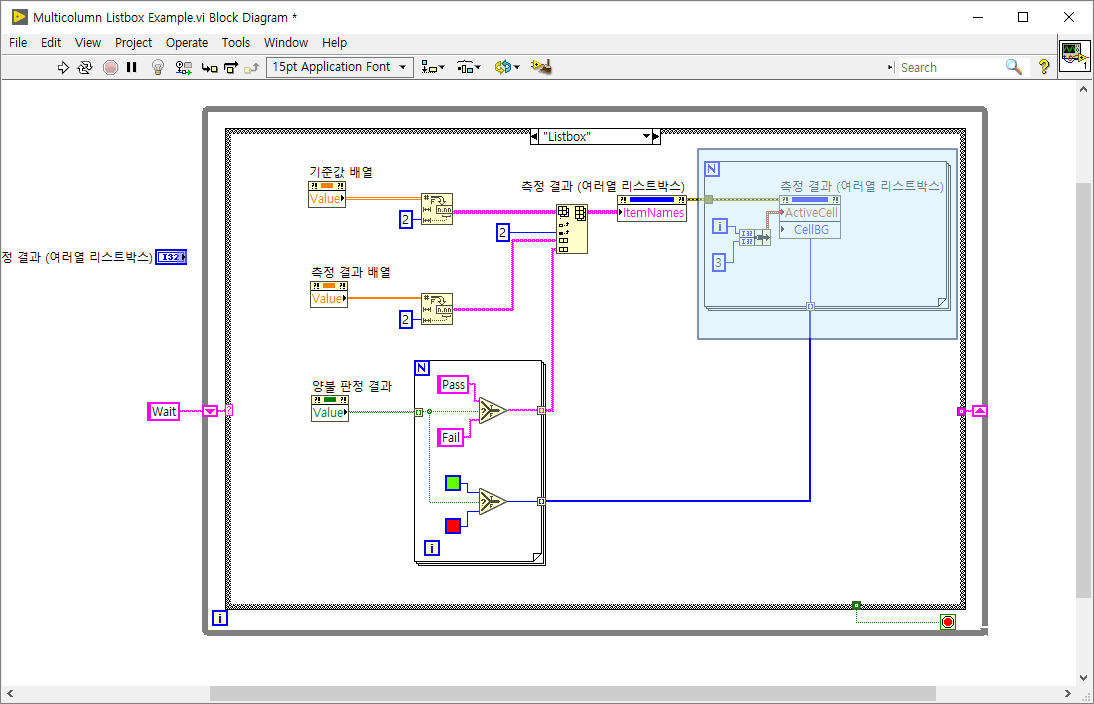Viewport: 1094px width, 704px height.
Task: Click the Wait string constant
Action: click(x=164, y=412)
